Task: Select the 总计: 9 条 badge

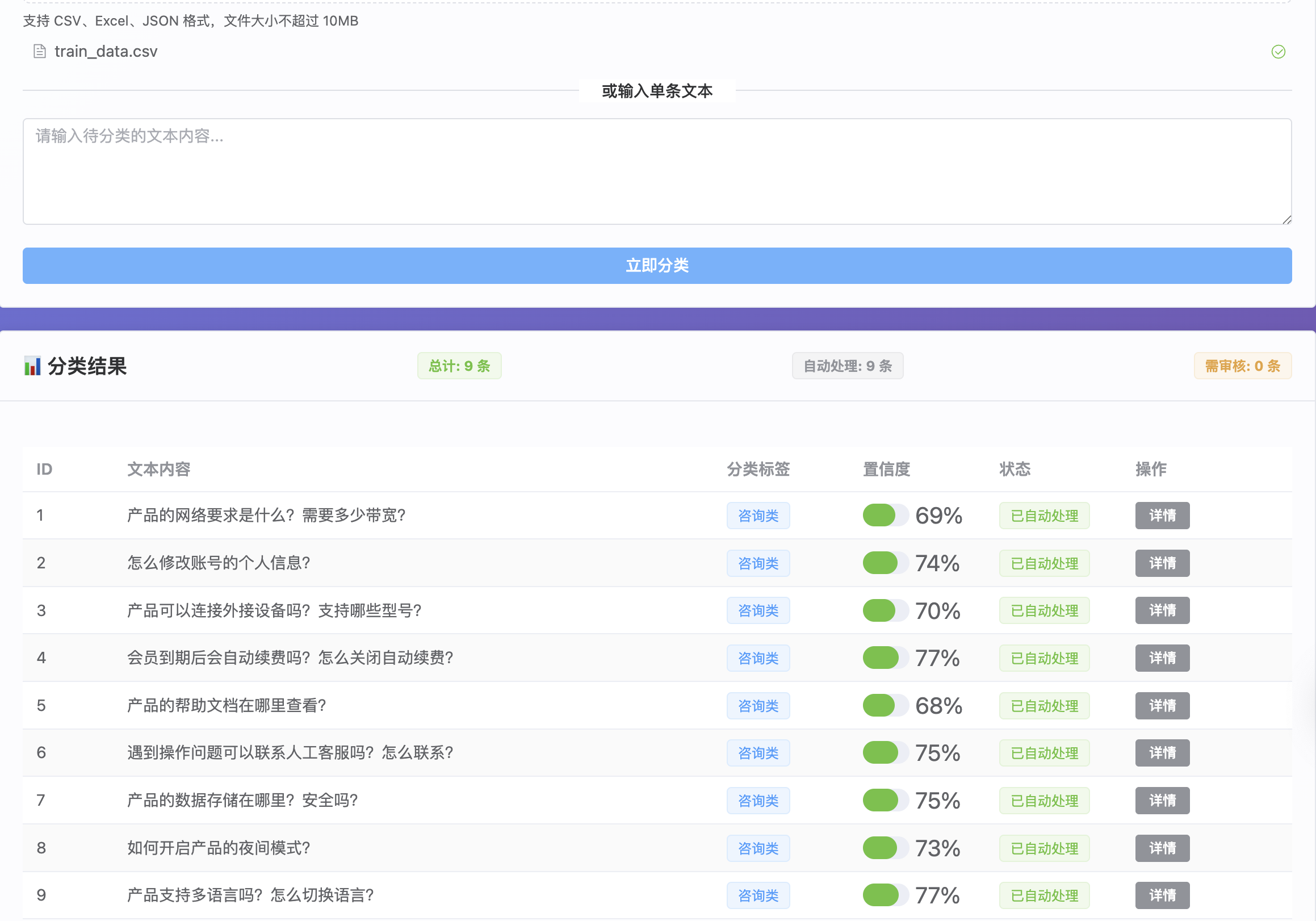Action: pos(459,366)
